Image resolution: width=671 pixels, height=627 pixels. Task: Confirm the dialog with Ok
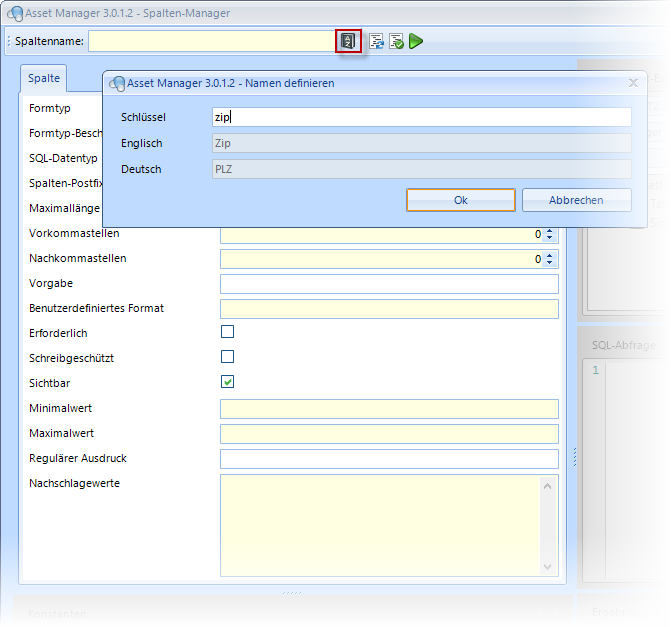click(x=461, y=200)
